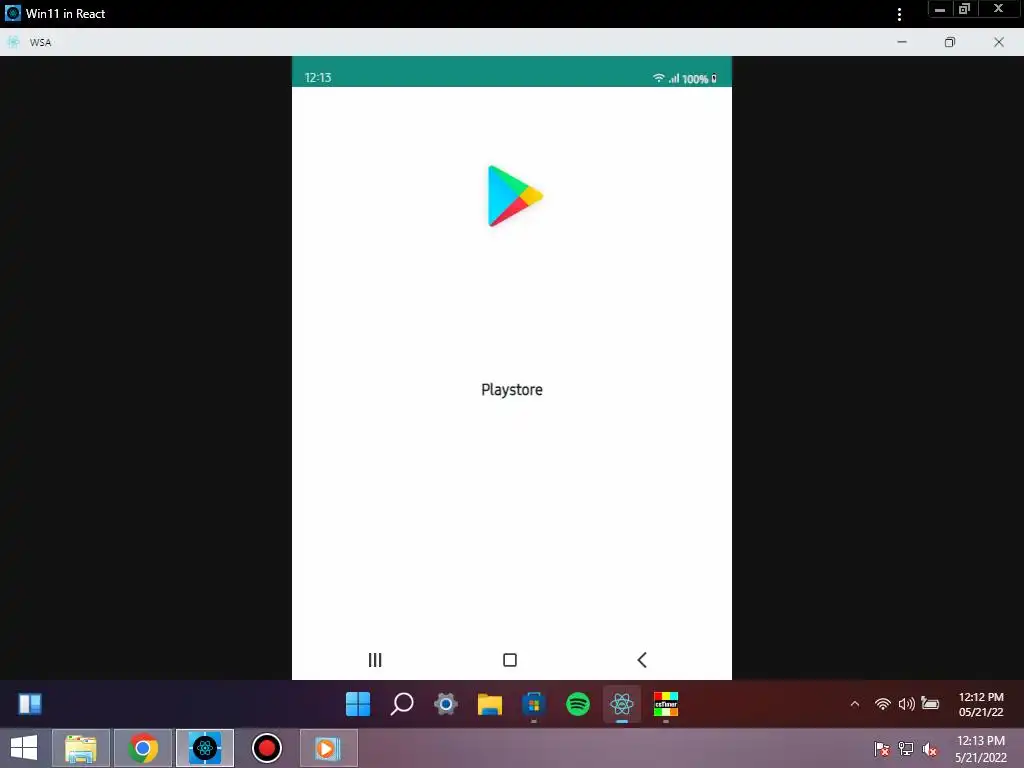Screen dimensions: 1024x768
Task: Open the outer network tray icon
Action: pyautogui.click(x=906, y=748)
